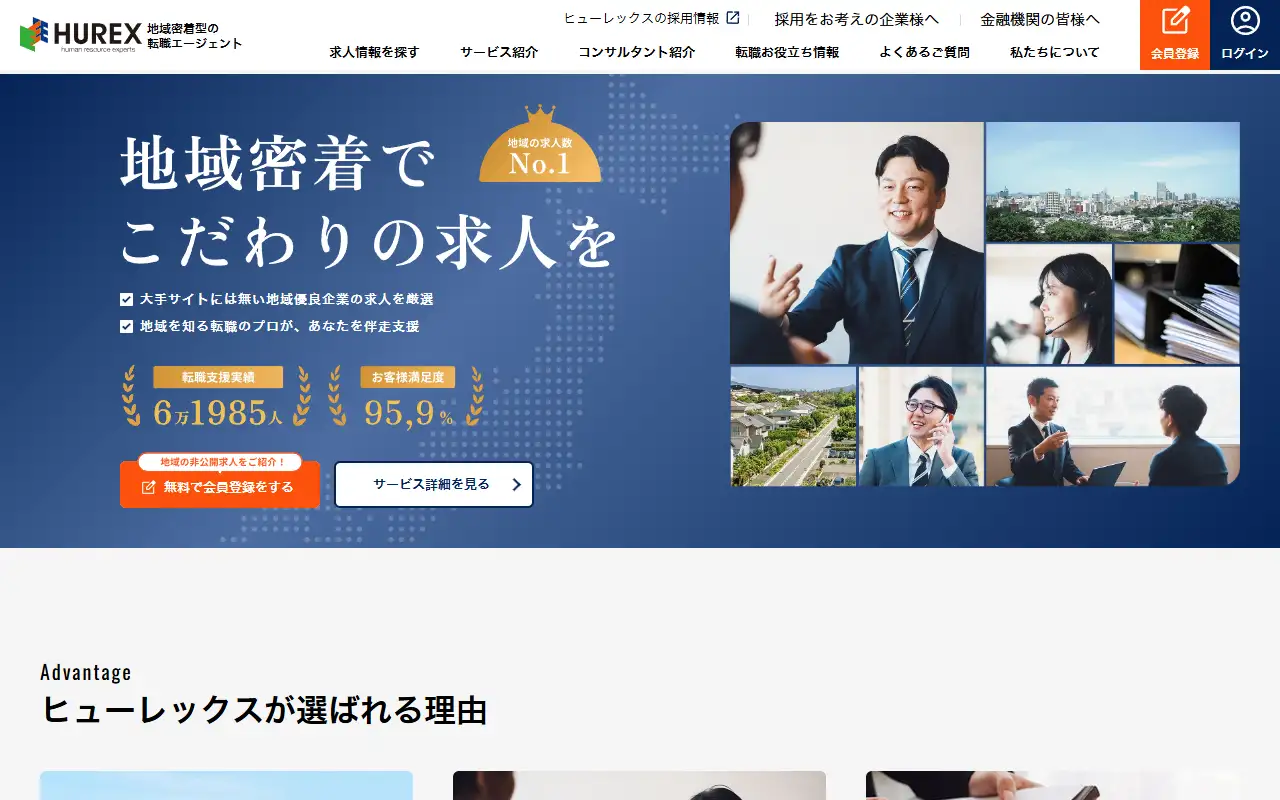
Task: Open the コンサルタント紹介 menu
Action: 636,52
